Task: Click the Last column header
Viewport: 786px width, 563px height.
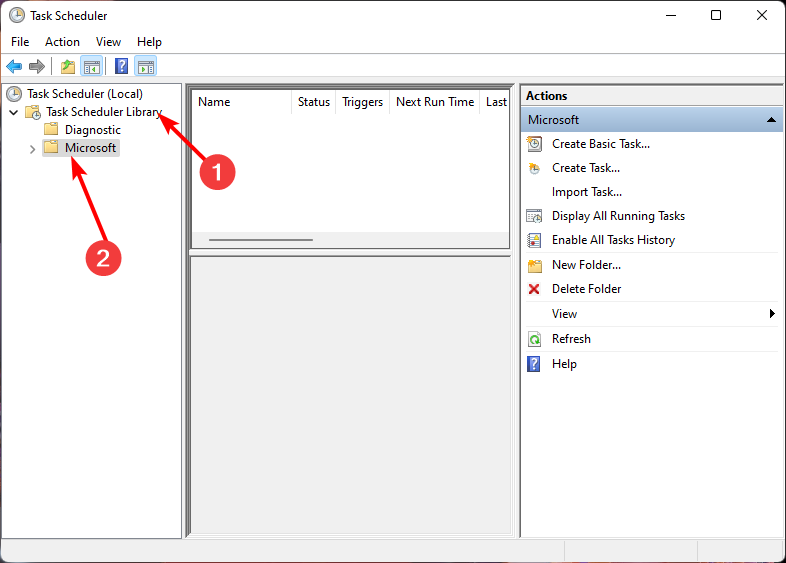Action: (495, 102)
